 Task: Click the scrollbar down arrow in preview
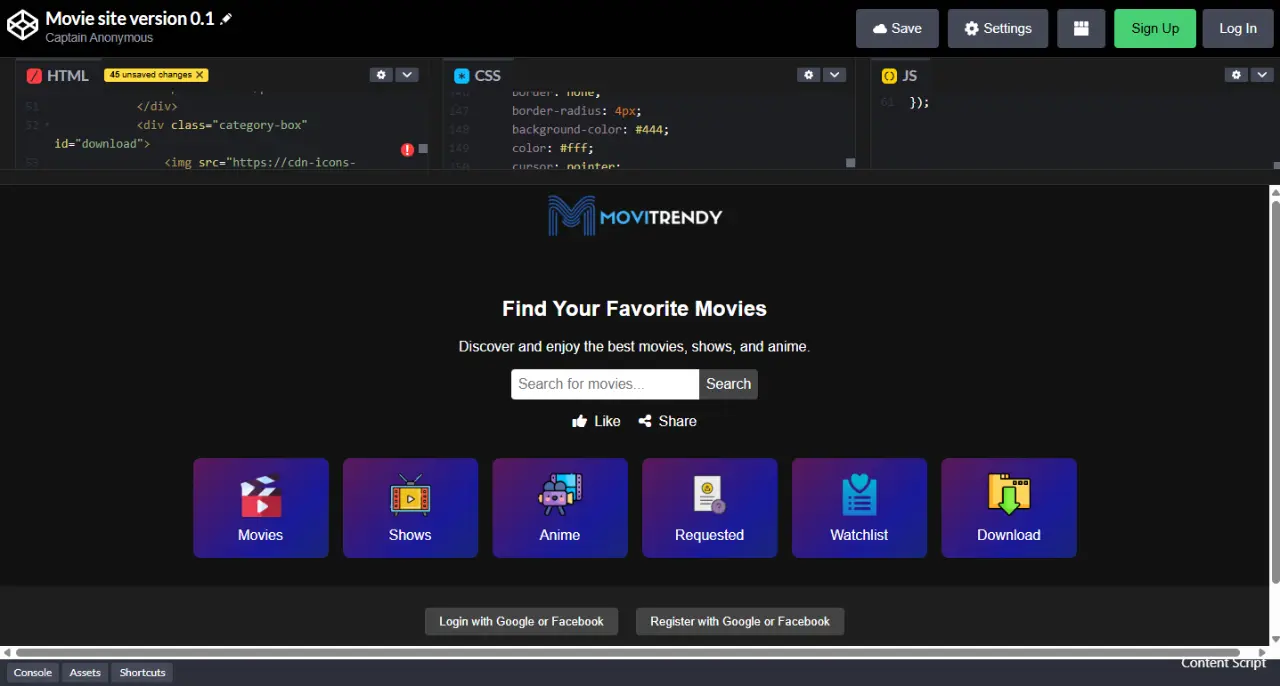[x=1274, y=640]
